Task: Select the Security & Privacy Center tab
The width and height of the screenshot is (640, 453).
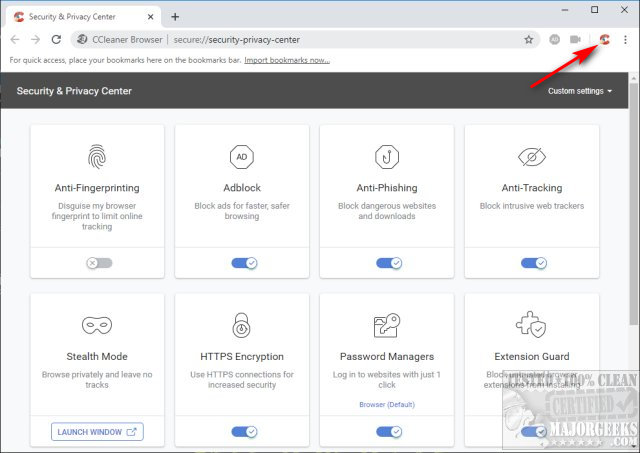Action: [83, 17]
